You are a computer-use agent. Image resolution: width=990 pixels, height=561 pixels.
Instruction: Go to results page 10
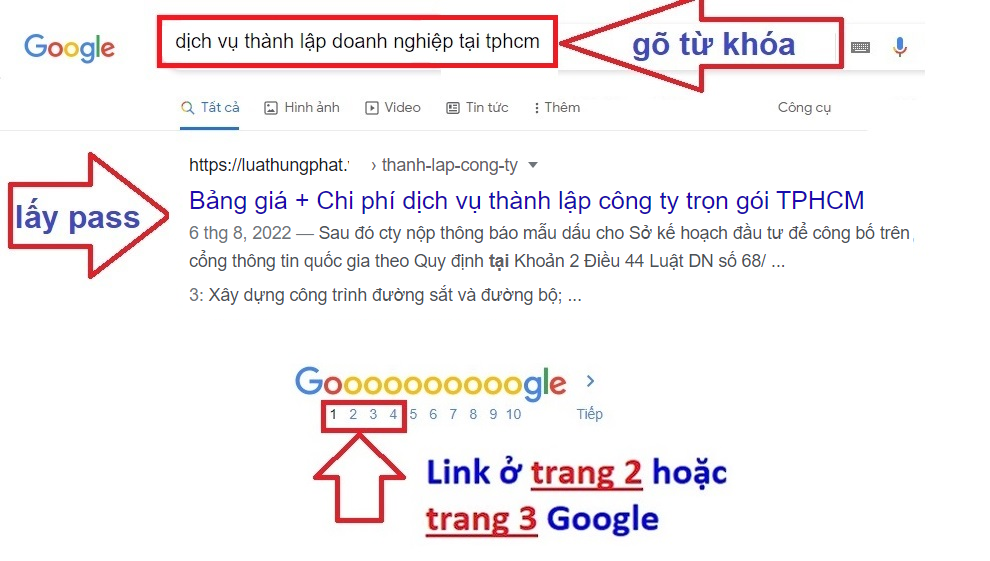[513, 415]
